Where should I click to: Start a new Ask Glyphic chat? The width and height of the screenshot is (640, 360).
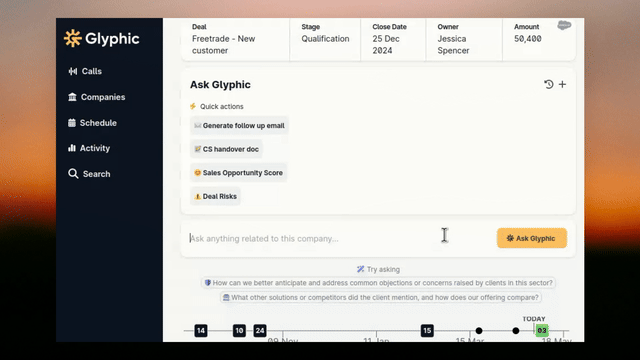pos(562,84)
